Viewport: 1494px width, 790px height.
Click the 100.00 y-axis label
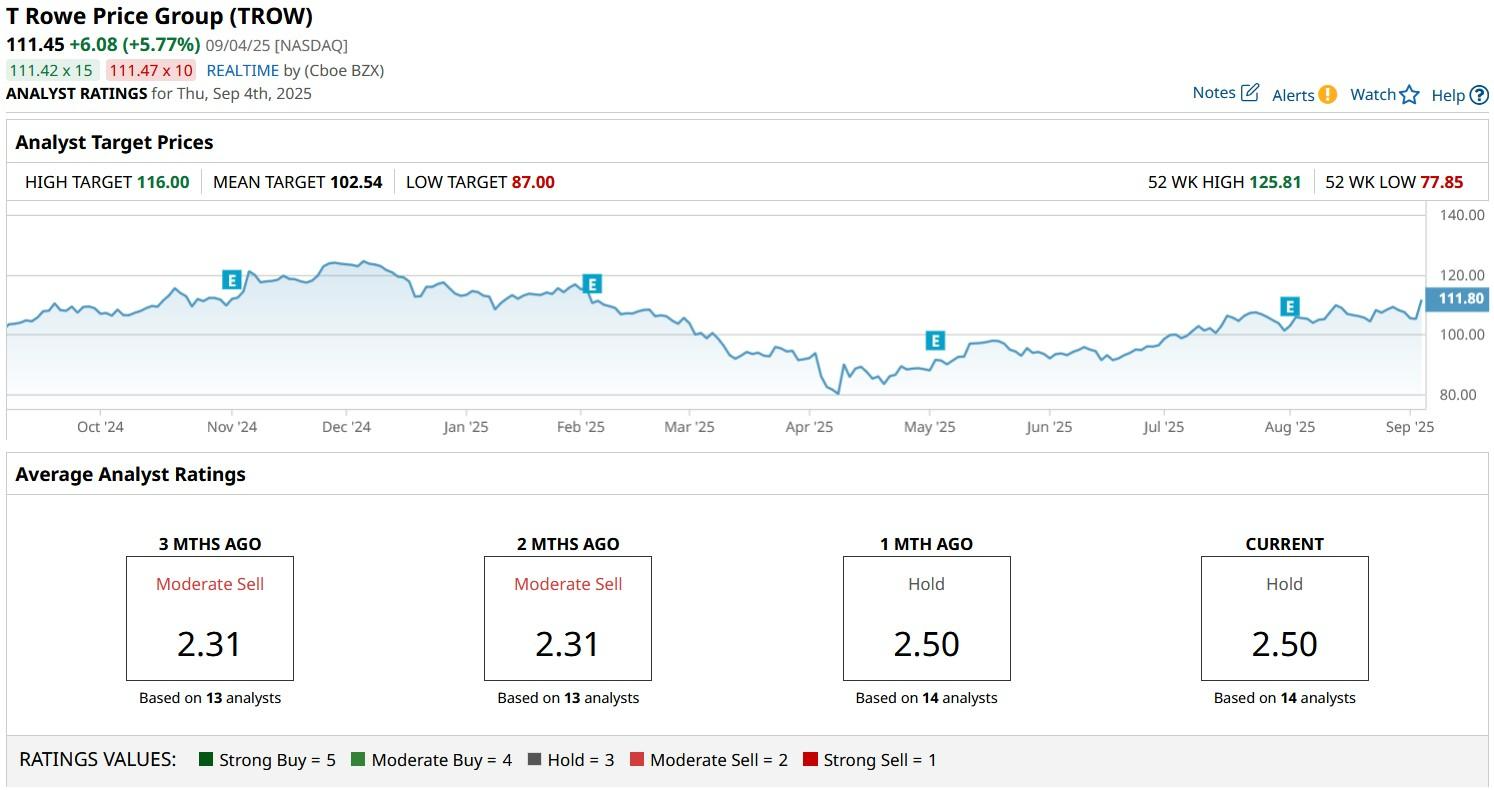[x=1463, y=334]
